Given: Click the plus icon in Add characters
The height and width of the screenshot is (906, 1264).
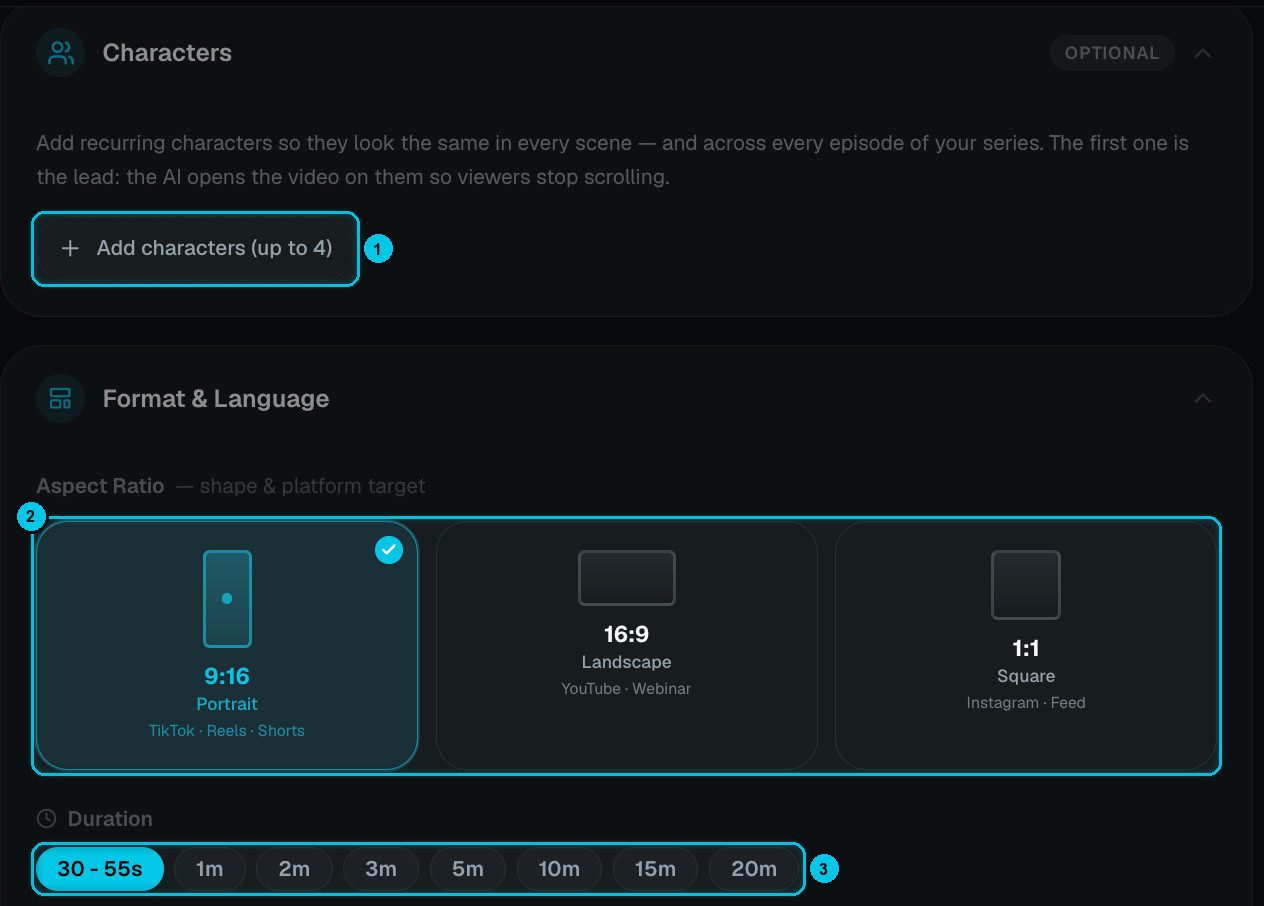Looking at the screenshot, I should click(x=70, y=248).
